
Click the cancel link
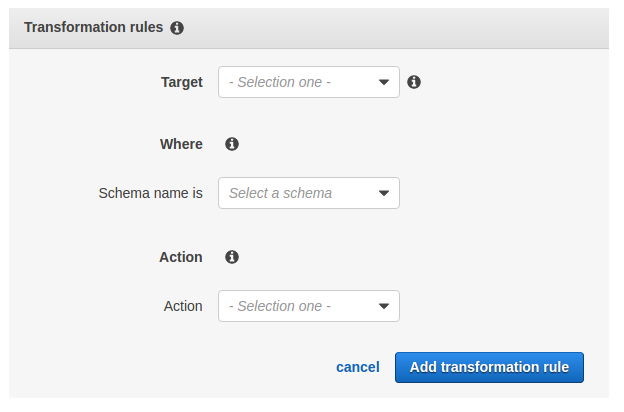click(x=357, y=367)
